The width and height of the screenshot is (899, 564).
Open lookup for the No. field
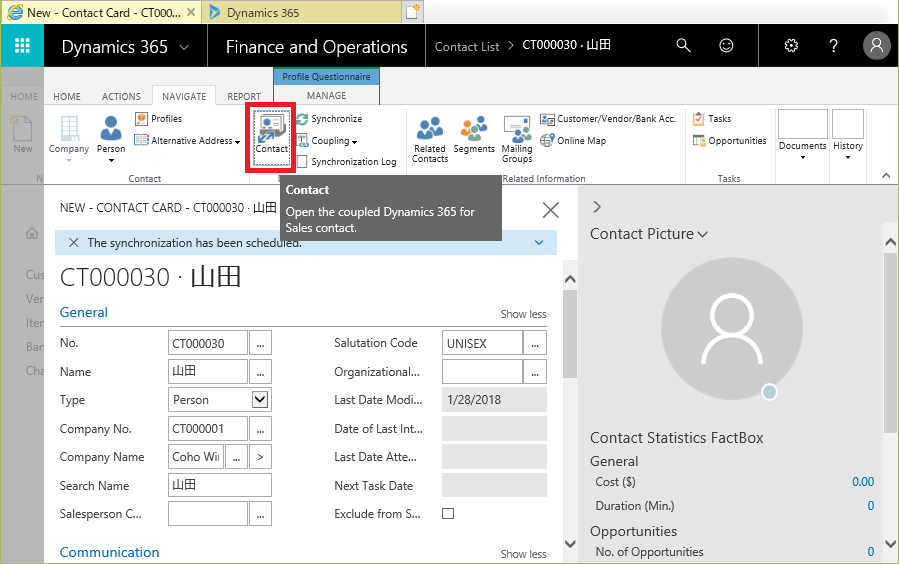[x=260, y=343]
